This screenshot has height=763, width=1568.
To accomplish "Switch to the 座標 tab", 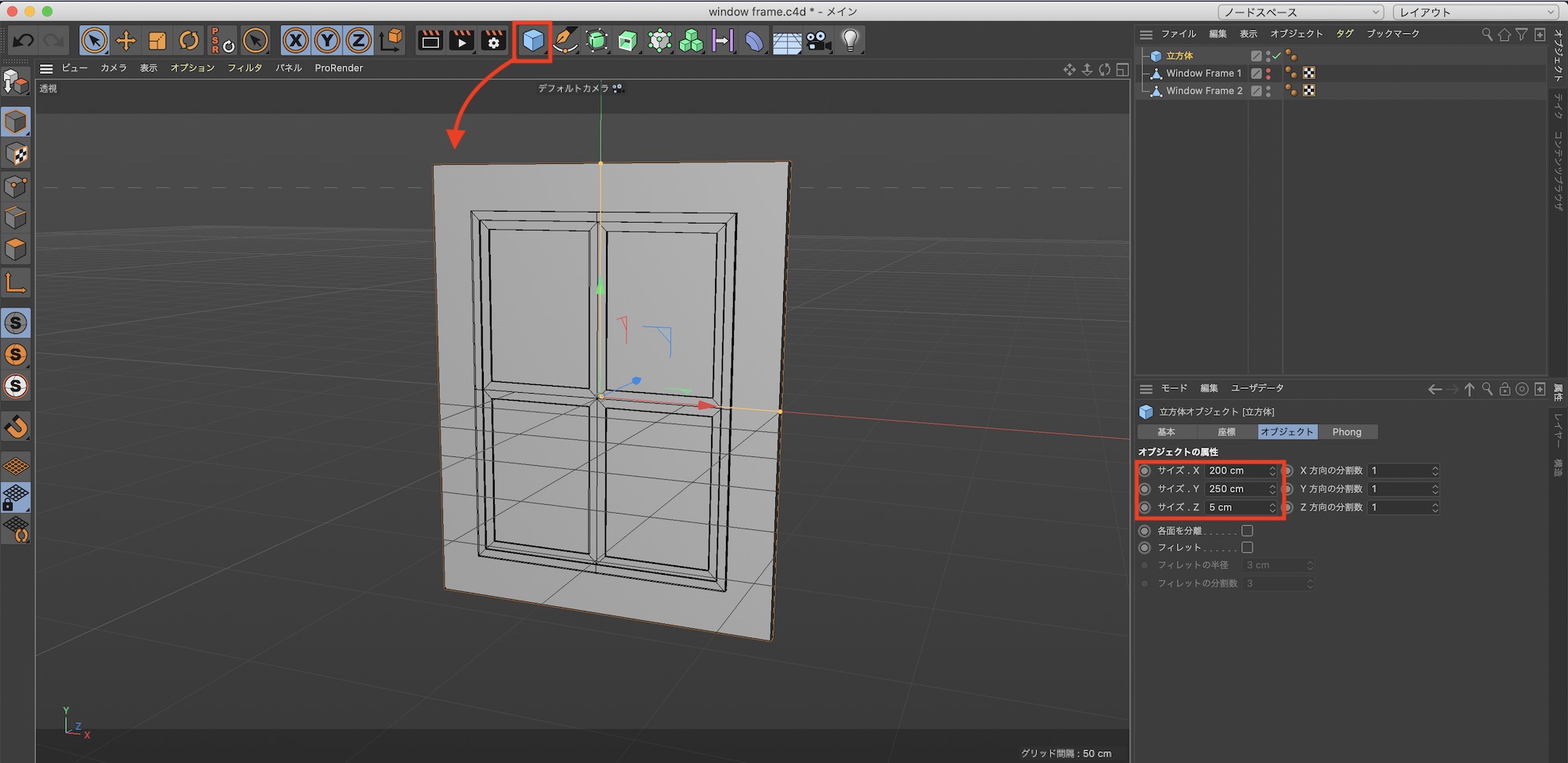I will point(1226,432).
